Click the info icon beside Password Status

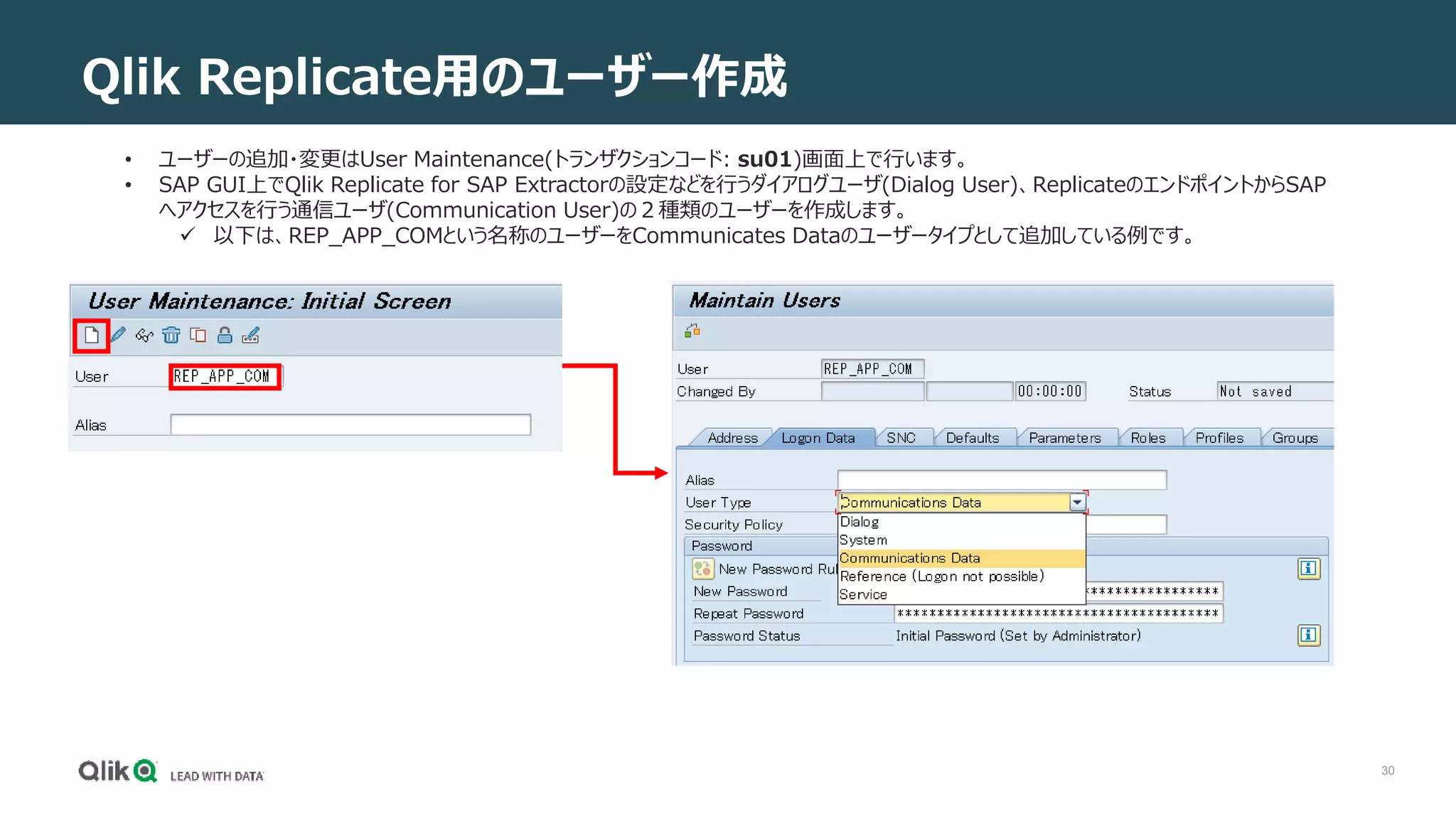click(x=1309, y=635)
